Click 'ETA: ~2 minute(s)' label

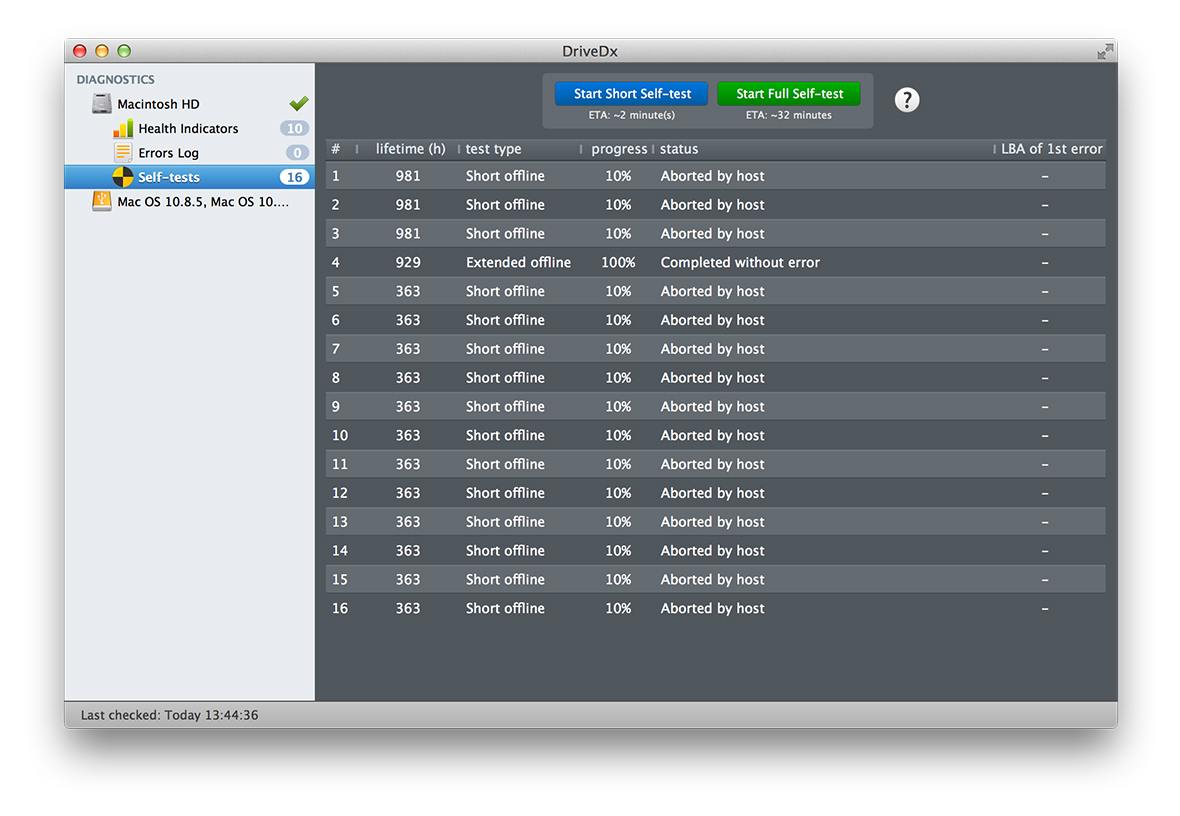pos(631,115)
